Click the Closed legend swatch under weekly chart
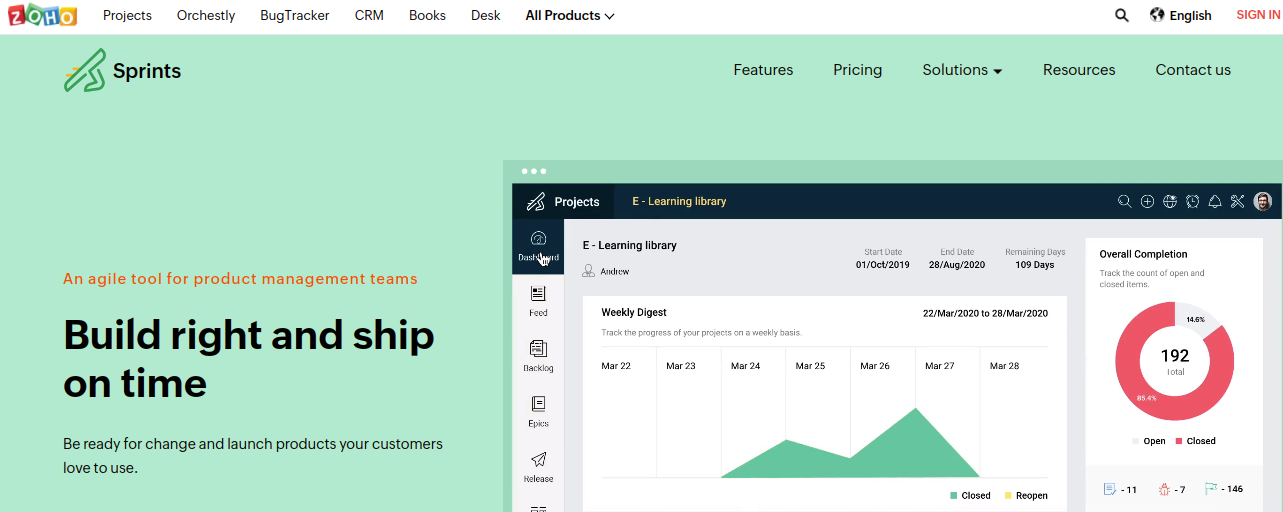Viewport: 1283px width, 512px height. click(954, 496)
